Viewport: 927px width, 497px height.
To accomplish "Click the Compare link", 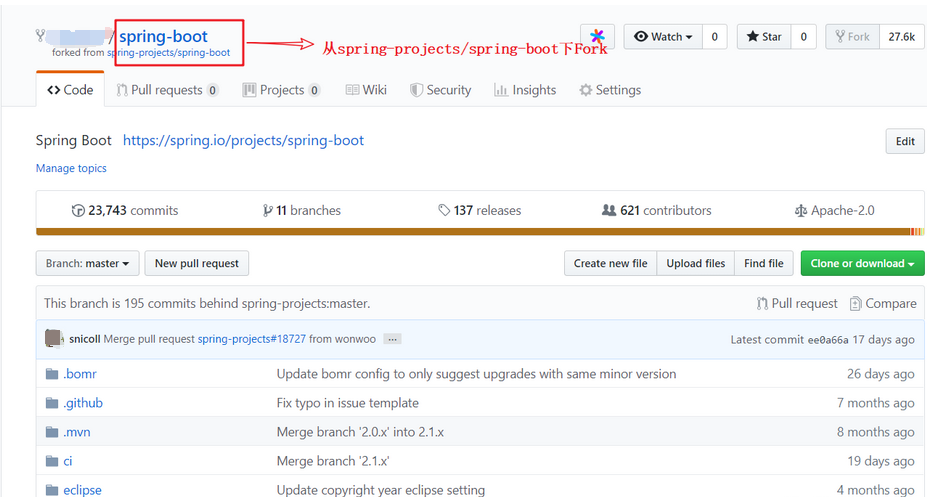I will (883, 304).
